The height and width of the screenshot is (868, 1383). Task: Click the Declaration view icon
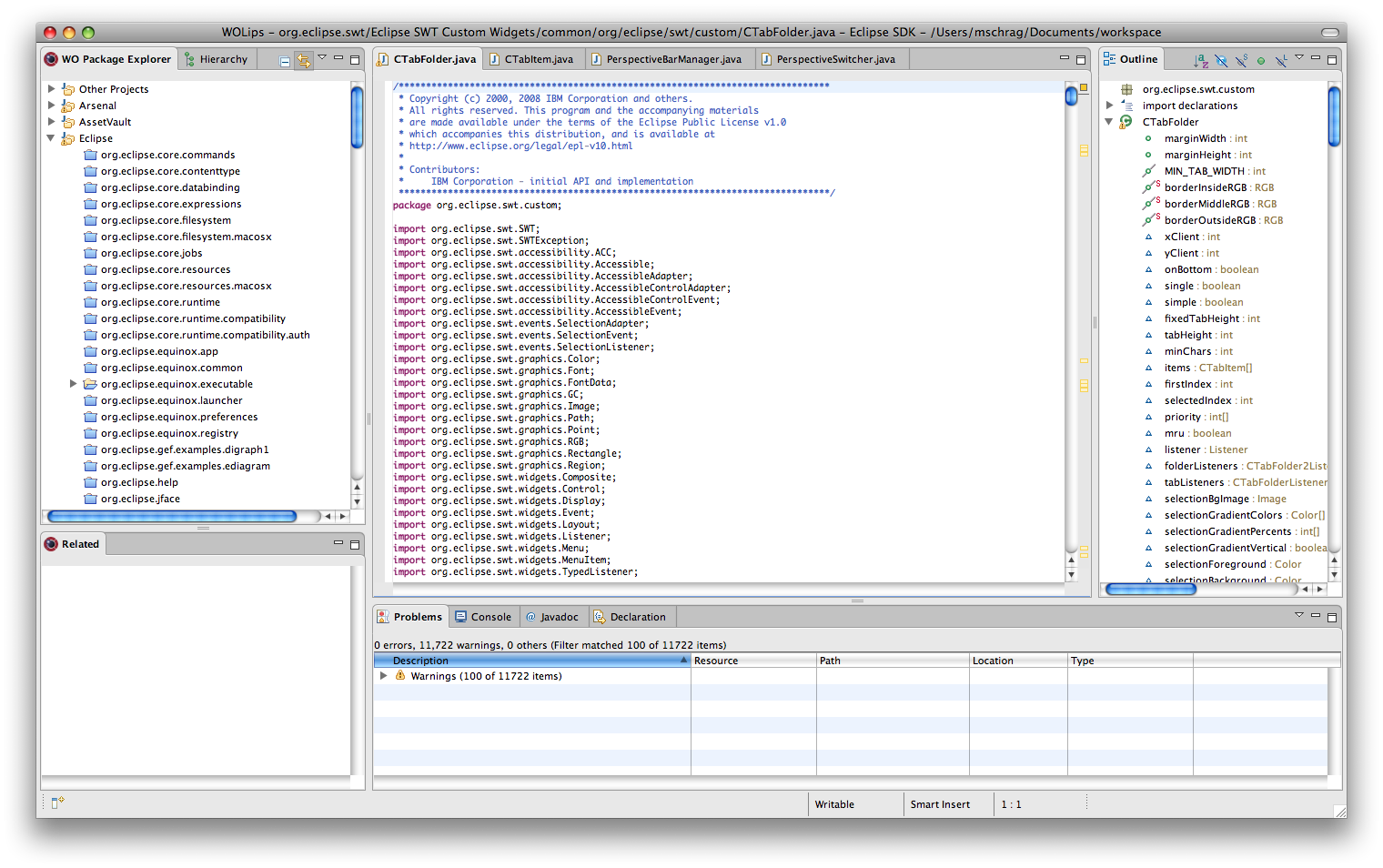click(600, 617)
